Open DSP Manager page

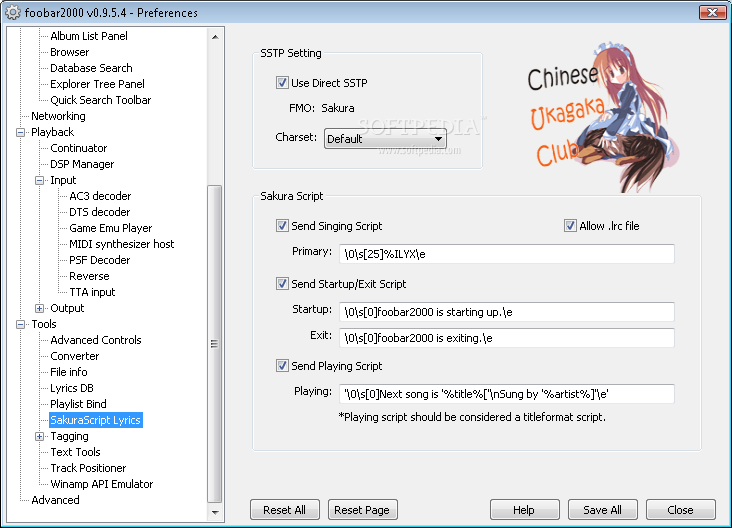[x=82, y=164]
